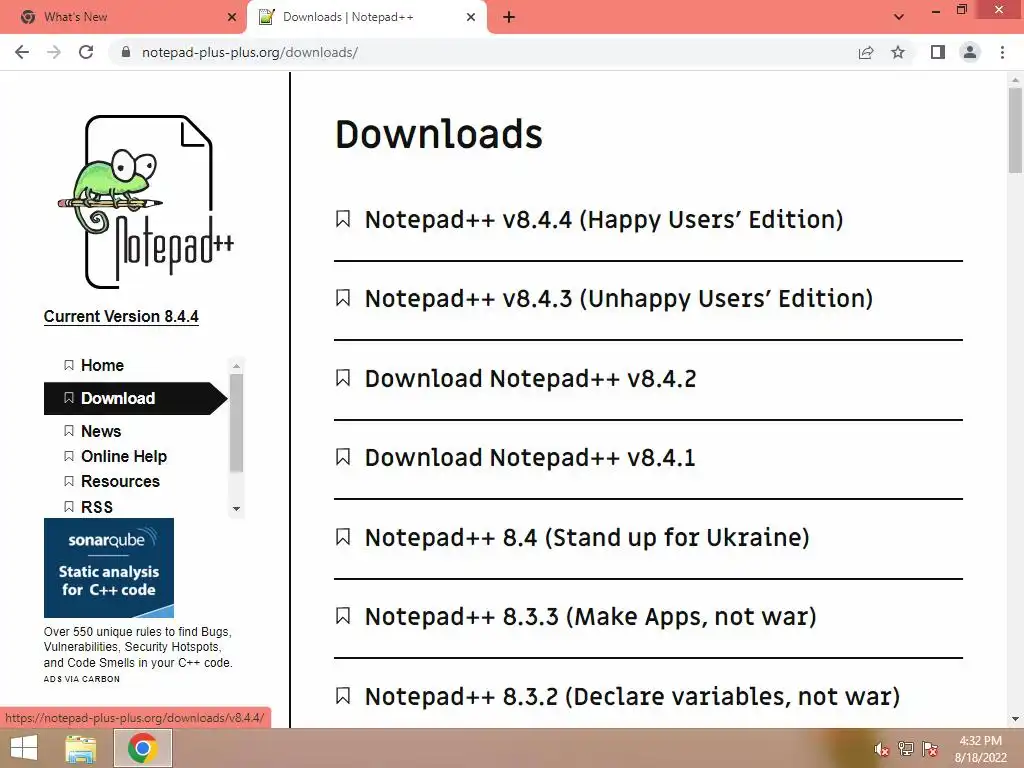
Task: Click sidebar menu scroll-up arrow
Action: (x=236, y=365)
